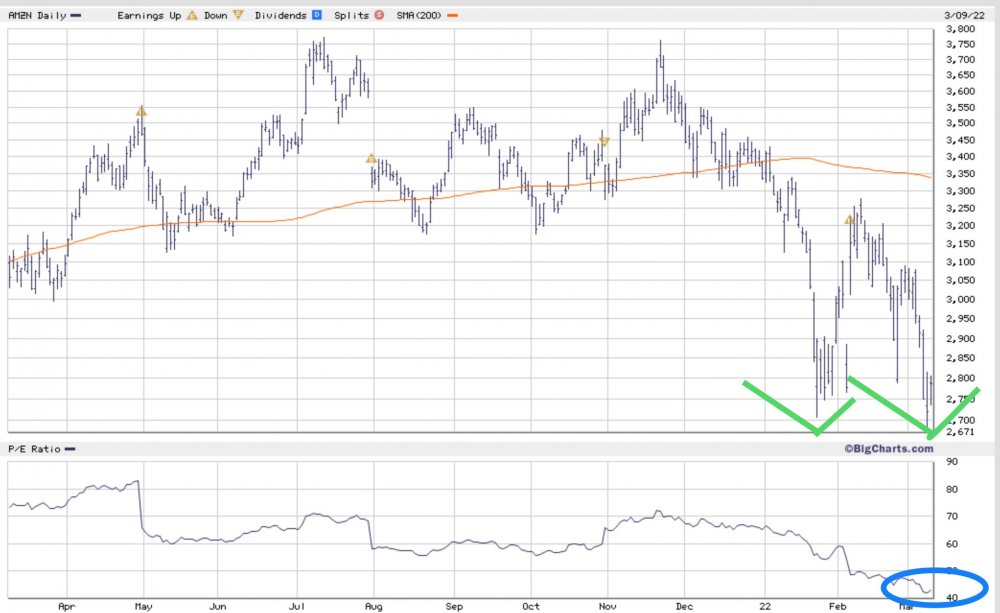Screen dimensions: 1000x613
Task: Click the 'Dec' month axis label
Action: (x=684, y=606)
